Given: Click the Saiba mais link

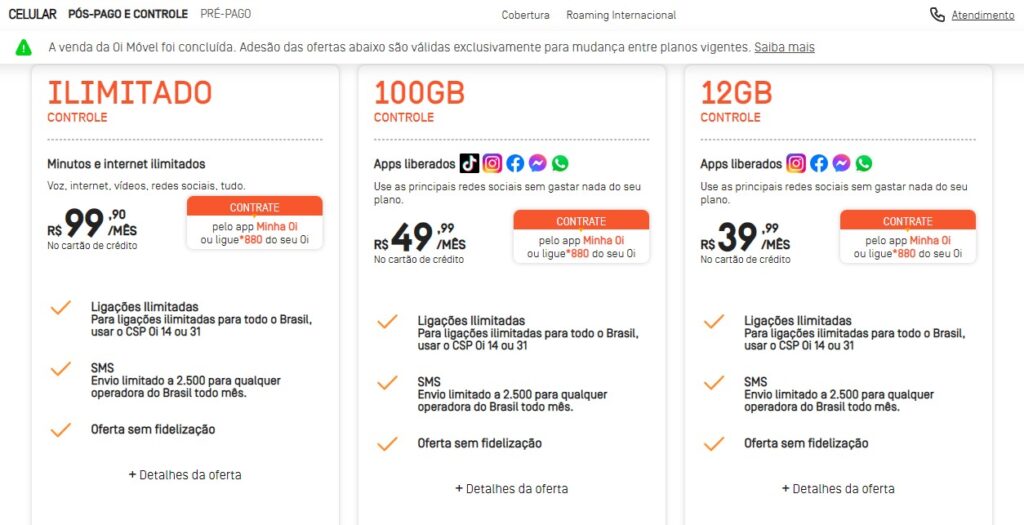Looking at the screenshot, I should point(784,47).
